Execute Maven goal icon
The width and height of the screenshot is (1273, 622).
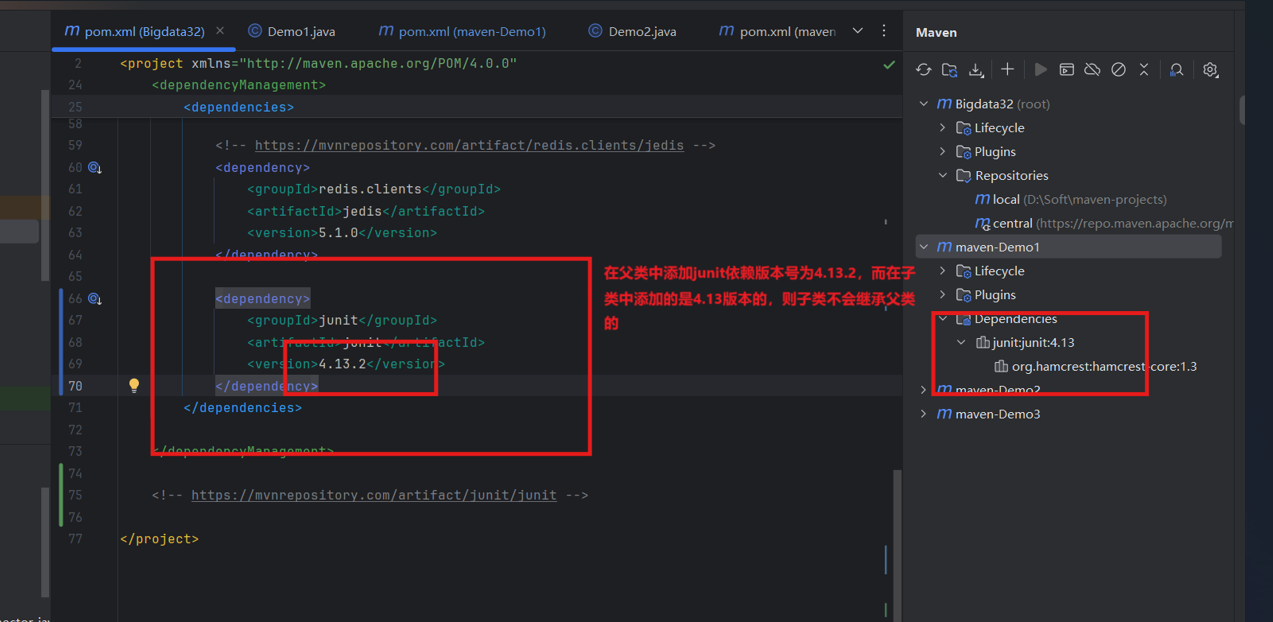[1066, 70]
